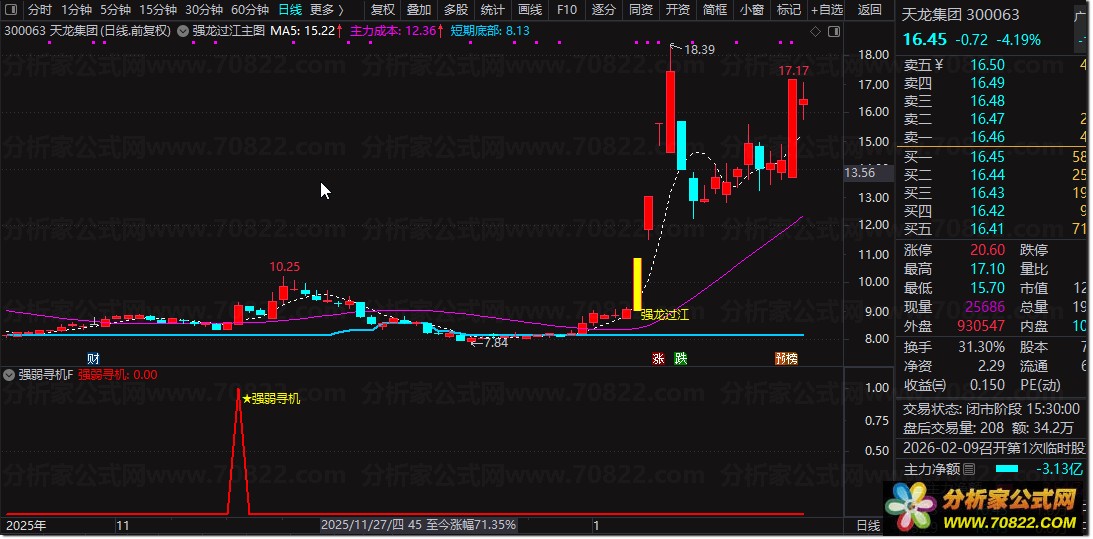Open the 小窗 mini window
The height and width of the screenshot is (539, 1093).
click(x=751, y=10)
